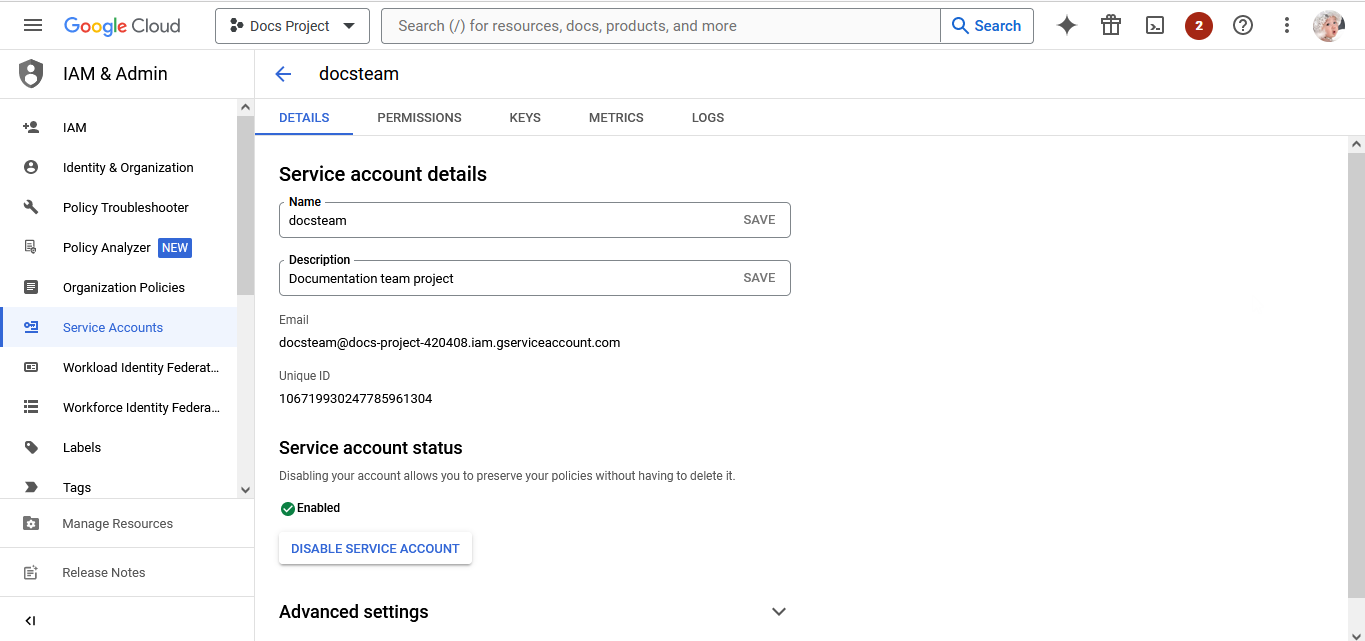Viewport: 1365px width, 641px height.
Task: Open Policy Troubleshooter from sidebar
Action: point(118,207)
